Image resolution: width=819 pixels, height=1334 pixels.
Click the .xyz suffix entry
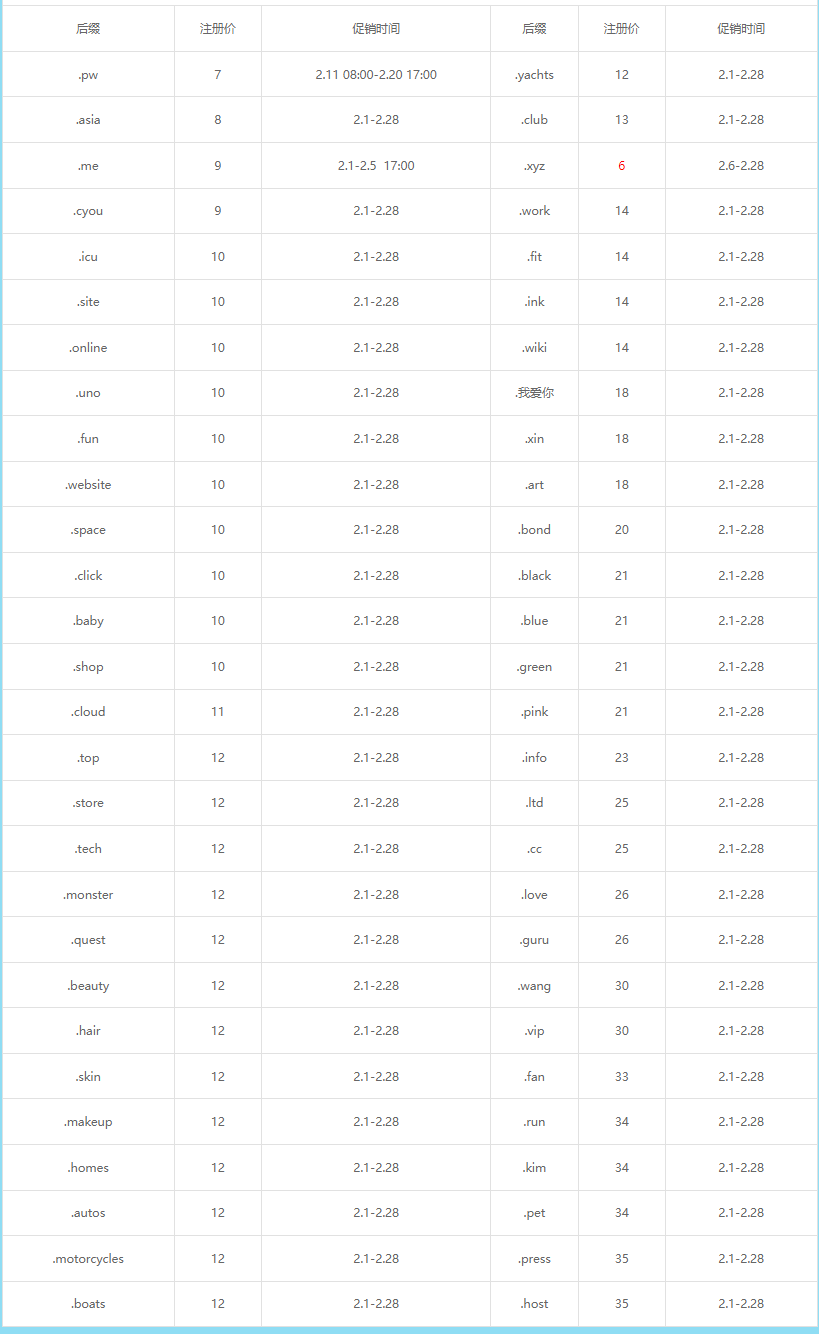[534, 166]
